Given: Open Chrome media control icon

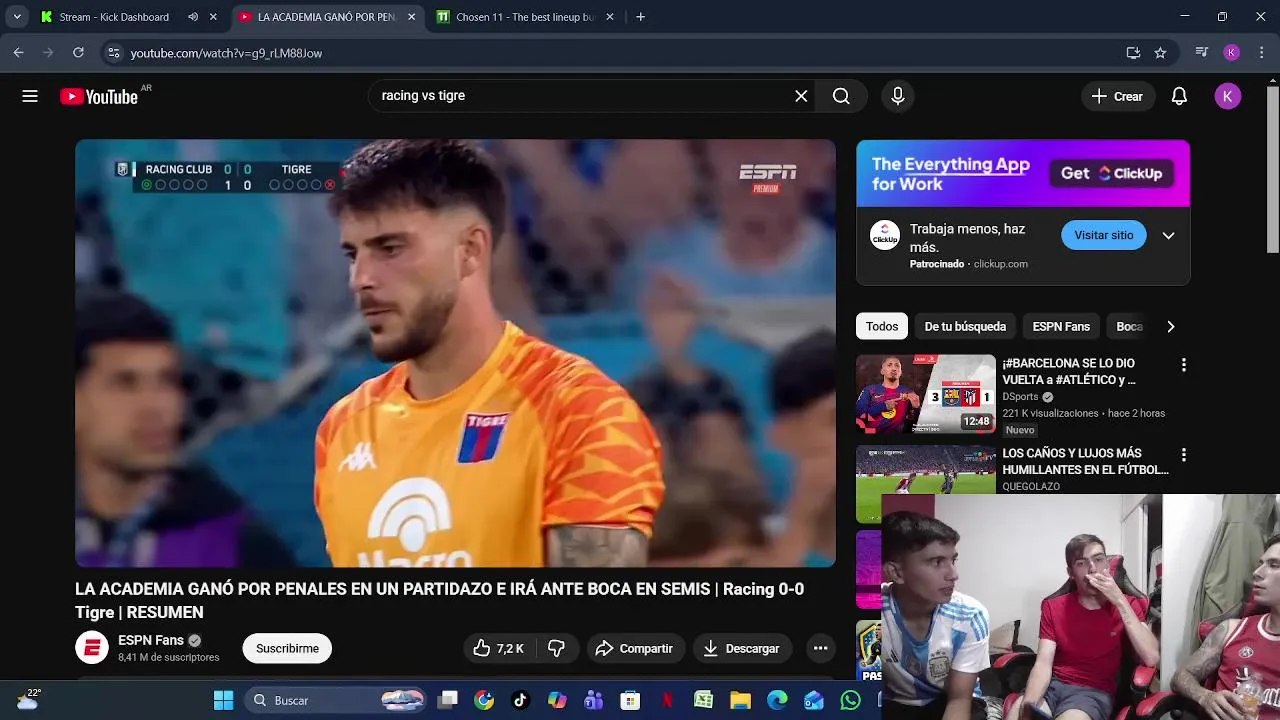Looking at the screenshot, I should [1202, 53].
